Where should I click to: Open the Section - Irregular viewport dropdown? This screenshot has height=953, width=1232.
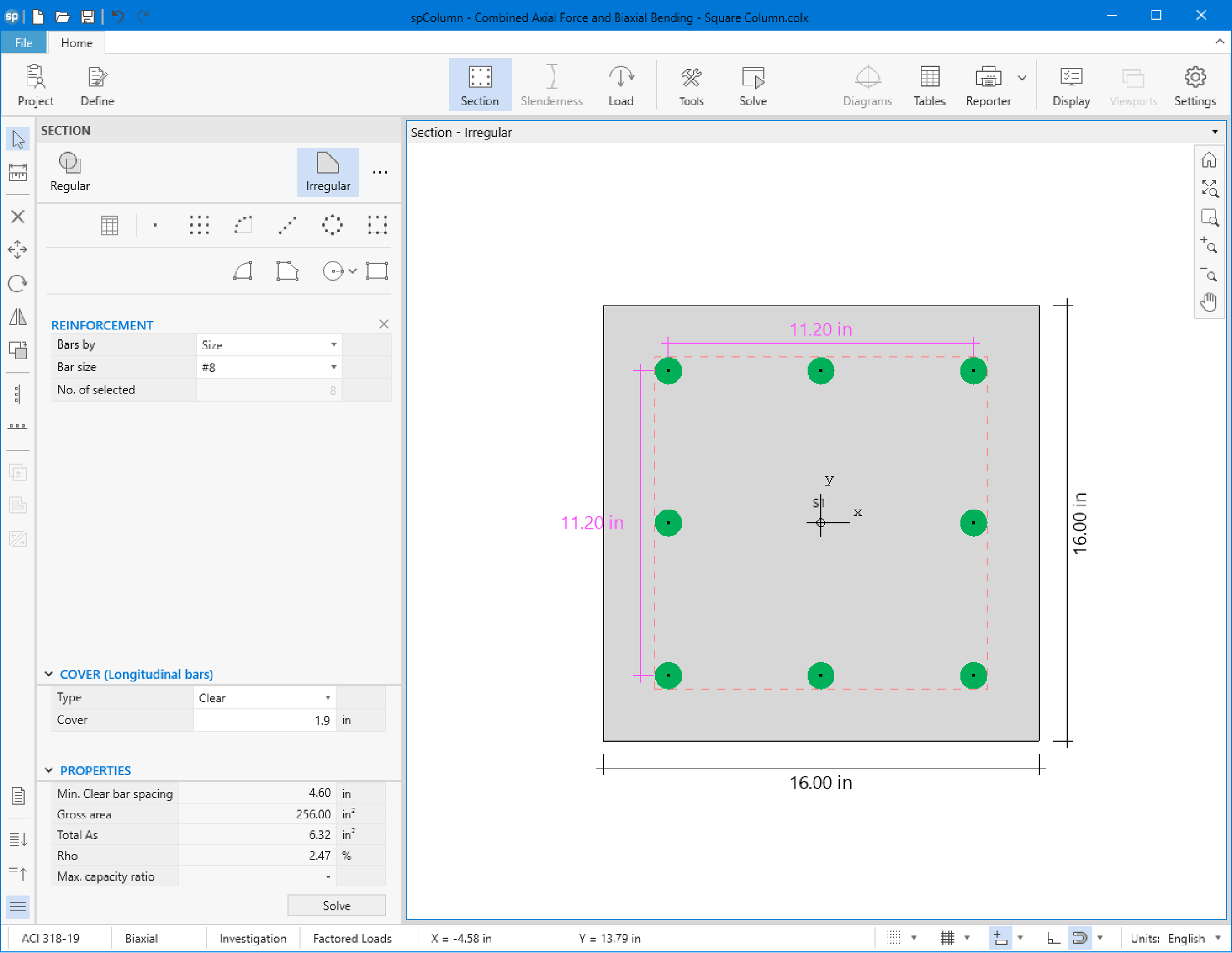click(1214, 132)
